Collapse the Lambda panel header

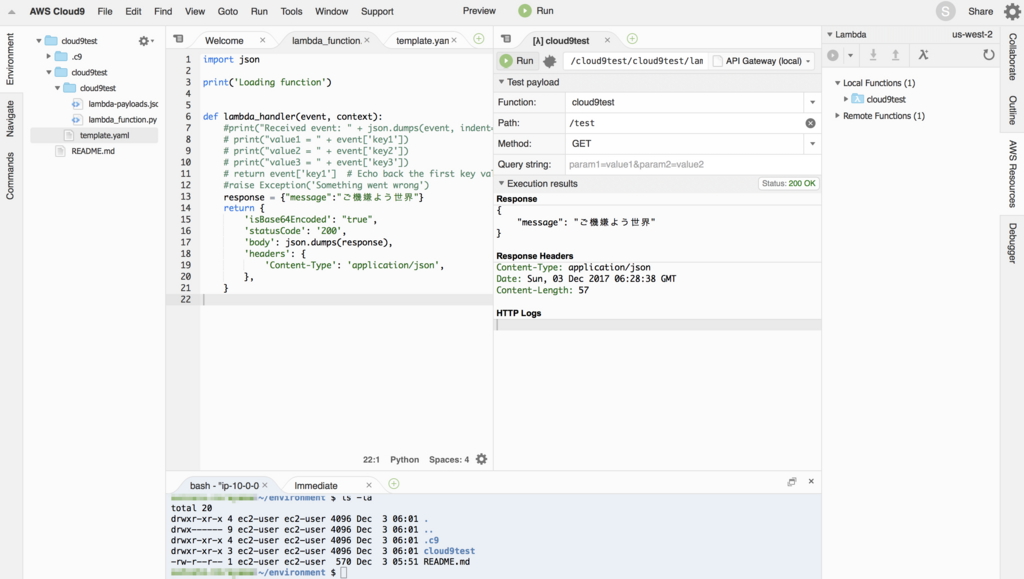click(x=830, y=35)
